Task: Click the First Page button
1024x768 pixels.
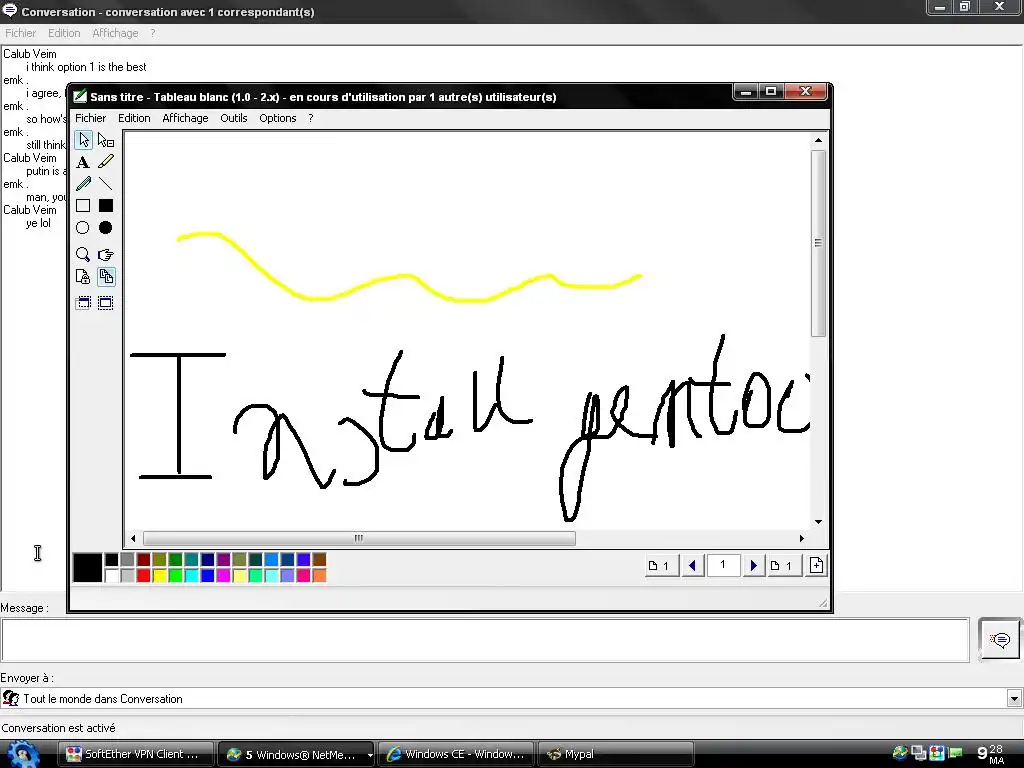Action: click(x=660, y=566)
